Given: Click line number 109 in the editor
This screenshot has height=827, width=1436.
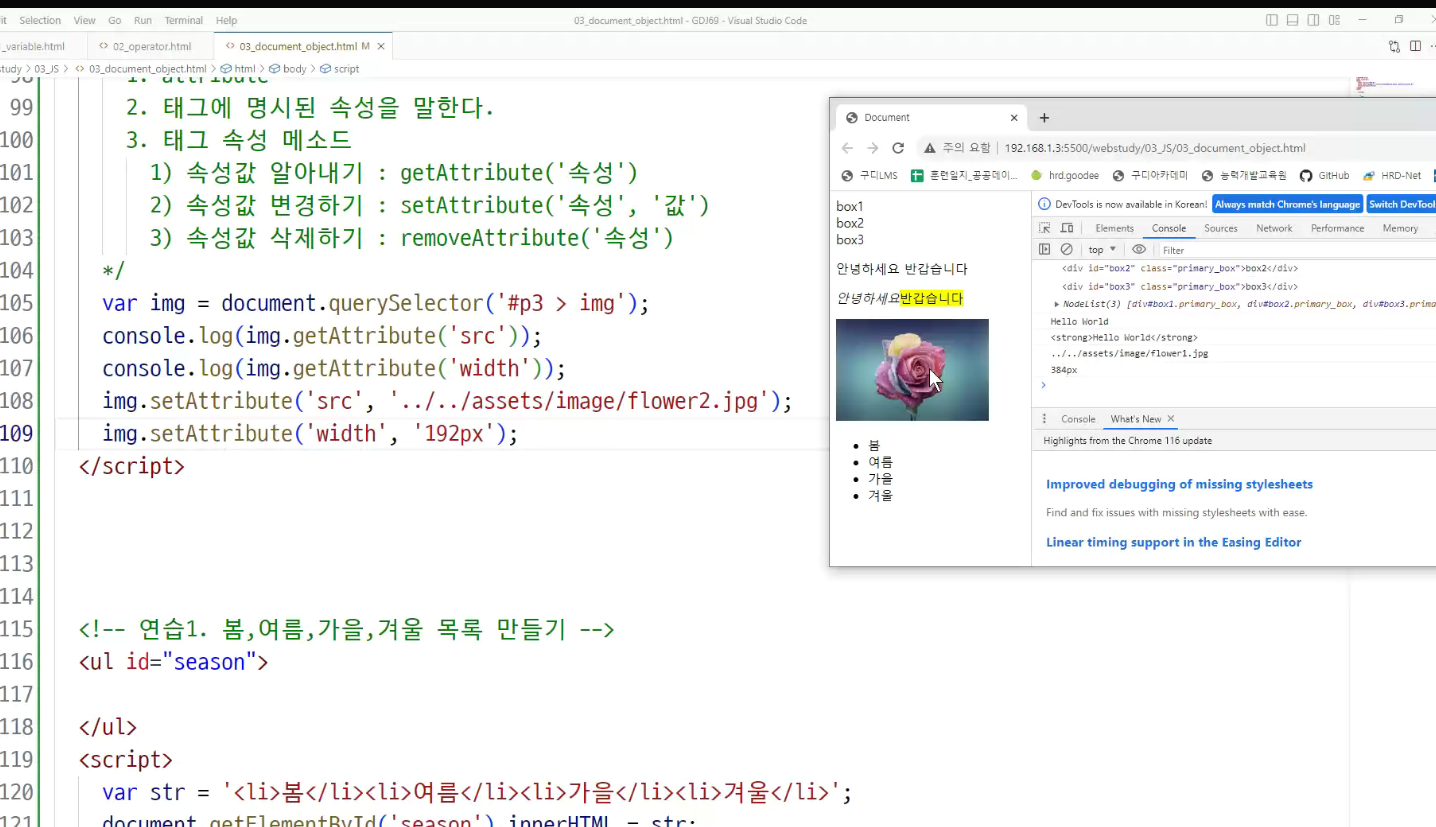Looking at the screenshot, I should coord(17,434).
